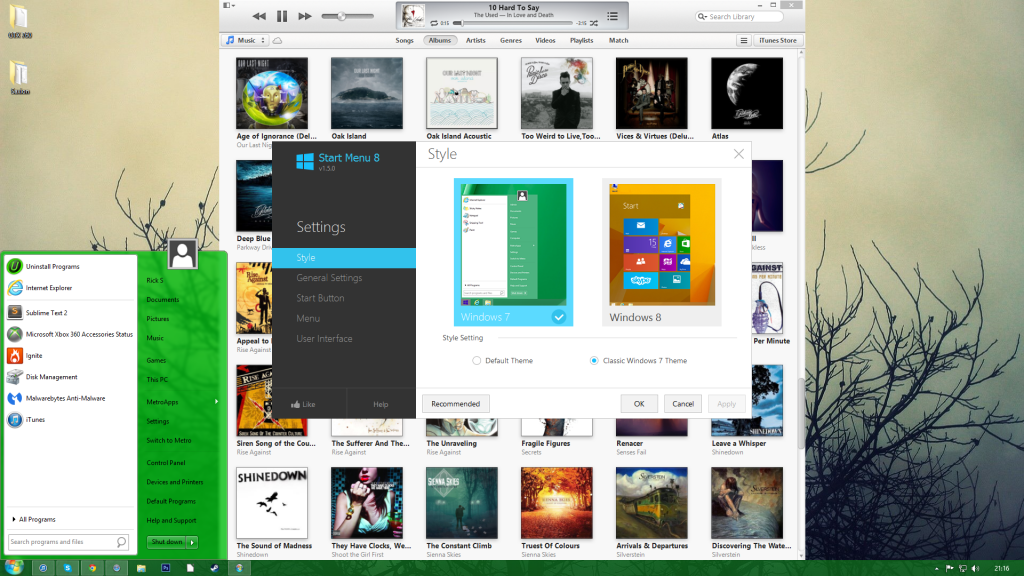Switch to the Albums tab
The height and width of the screenshot is (576, 1024).
pyautogui.click(x=440, y=40)
